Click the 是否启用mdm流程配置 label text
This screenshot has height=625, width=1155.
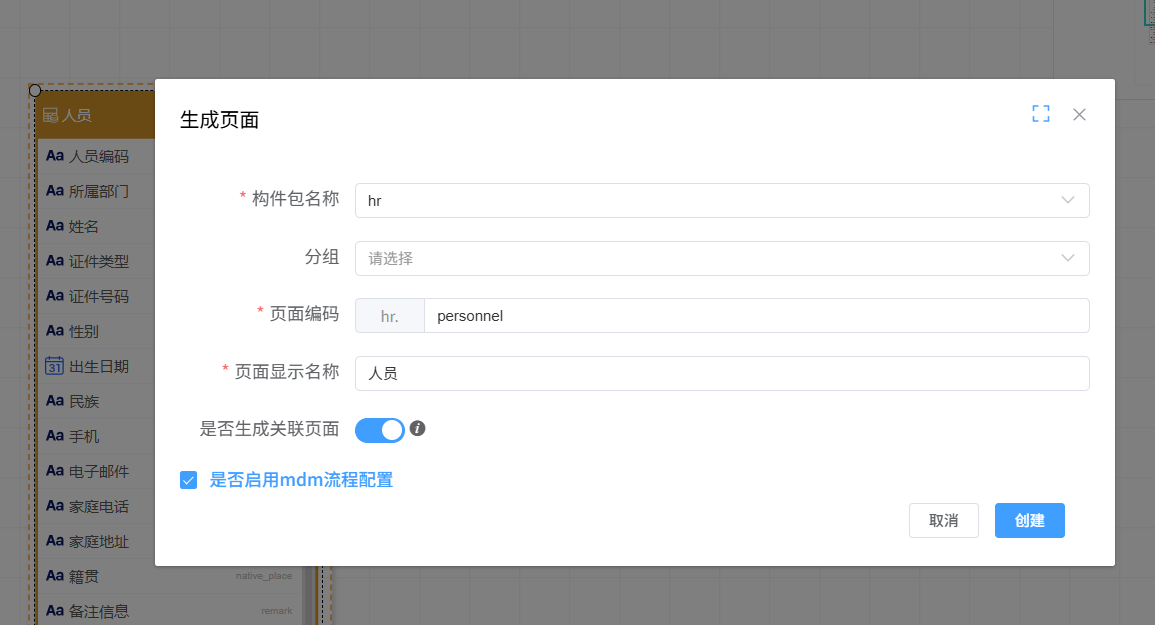tap(301, 480)
